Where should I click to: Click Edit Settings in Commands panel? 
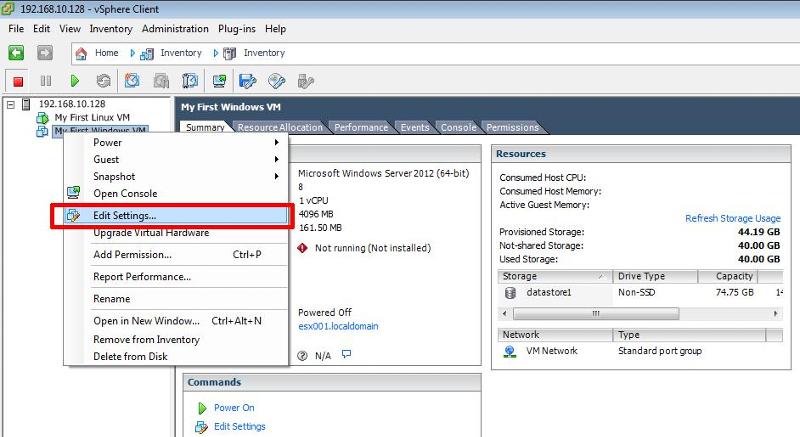point(240,426)
